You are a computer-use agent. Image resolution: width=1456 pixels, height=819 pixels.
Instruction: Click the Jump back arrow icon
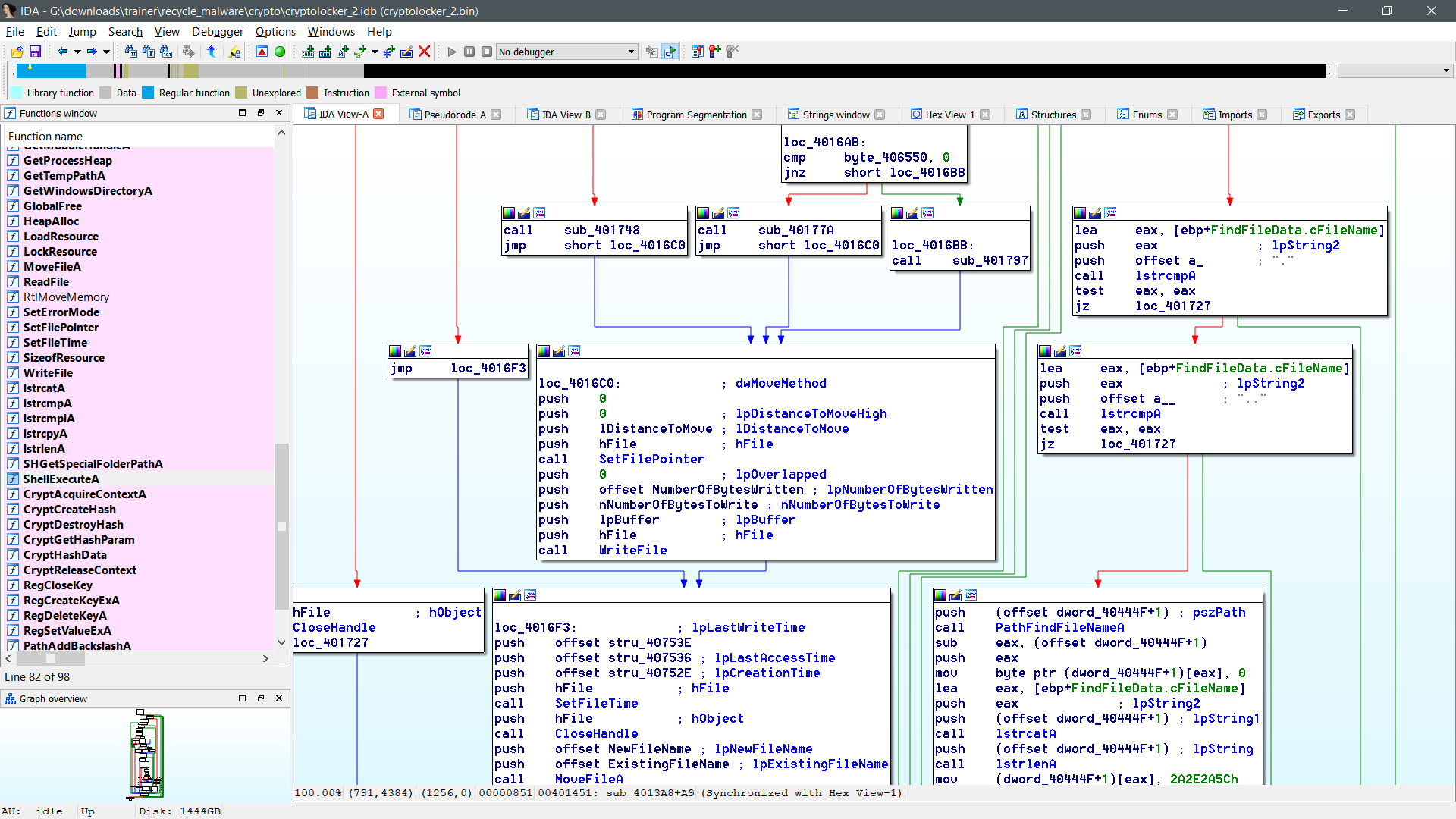(62, 52)
